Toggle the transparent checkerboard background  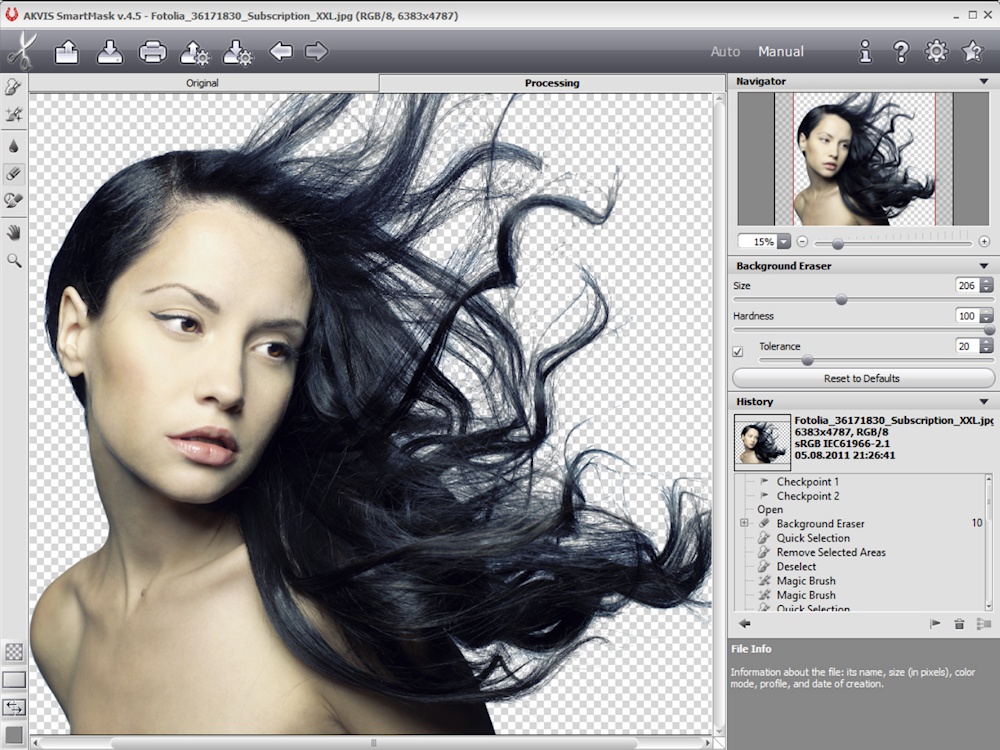tap(14, 651)
